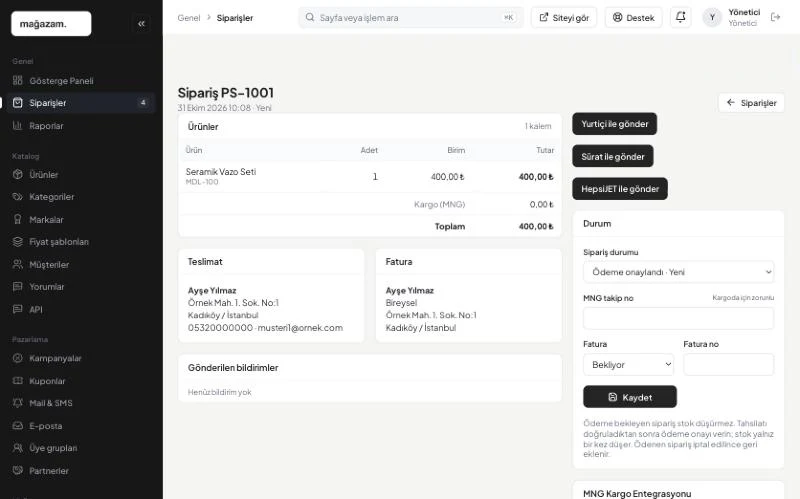Click the Yönetici user name
Image resolution: width=800 pixels, height=499 pixels.
[x=744, y=12]
